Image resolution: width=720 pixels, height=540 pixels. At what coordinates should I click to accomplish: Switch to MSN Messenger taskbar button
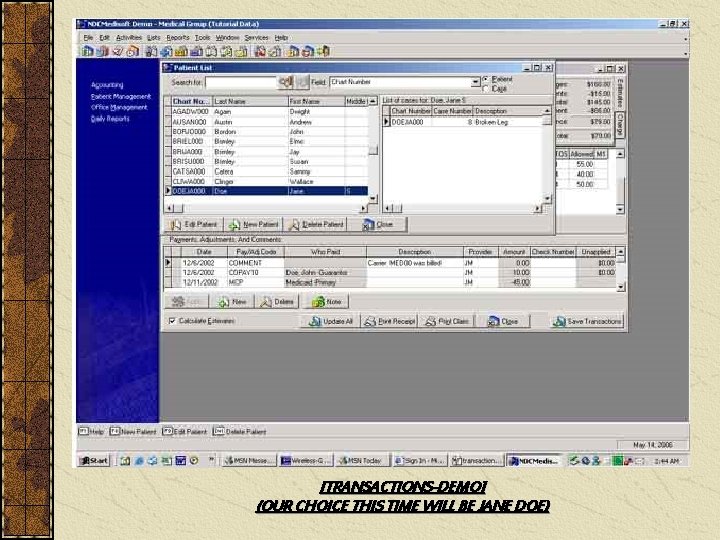pyautogui.click(x=250, y=461)
